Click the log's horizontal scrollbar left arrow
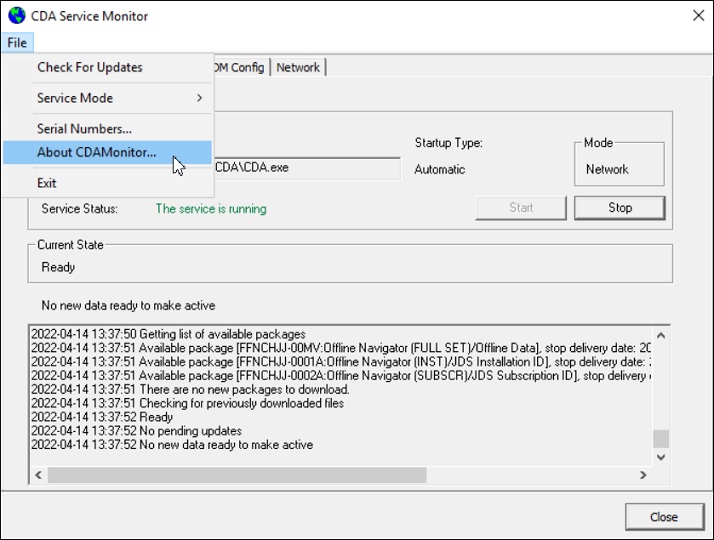 click(x=39, y=474)
